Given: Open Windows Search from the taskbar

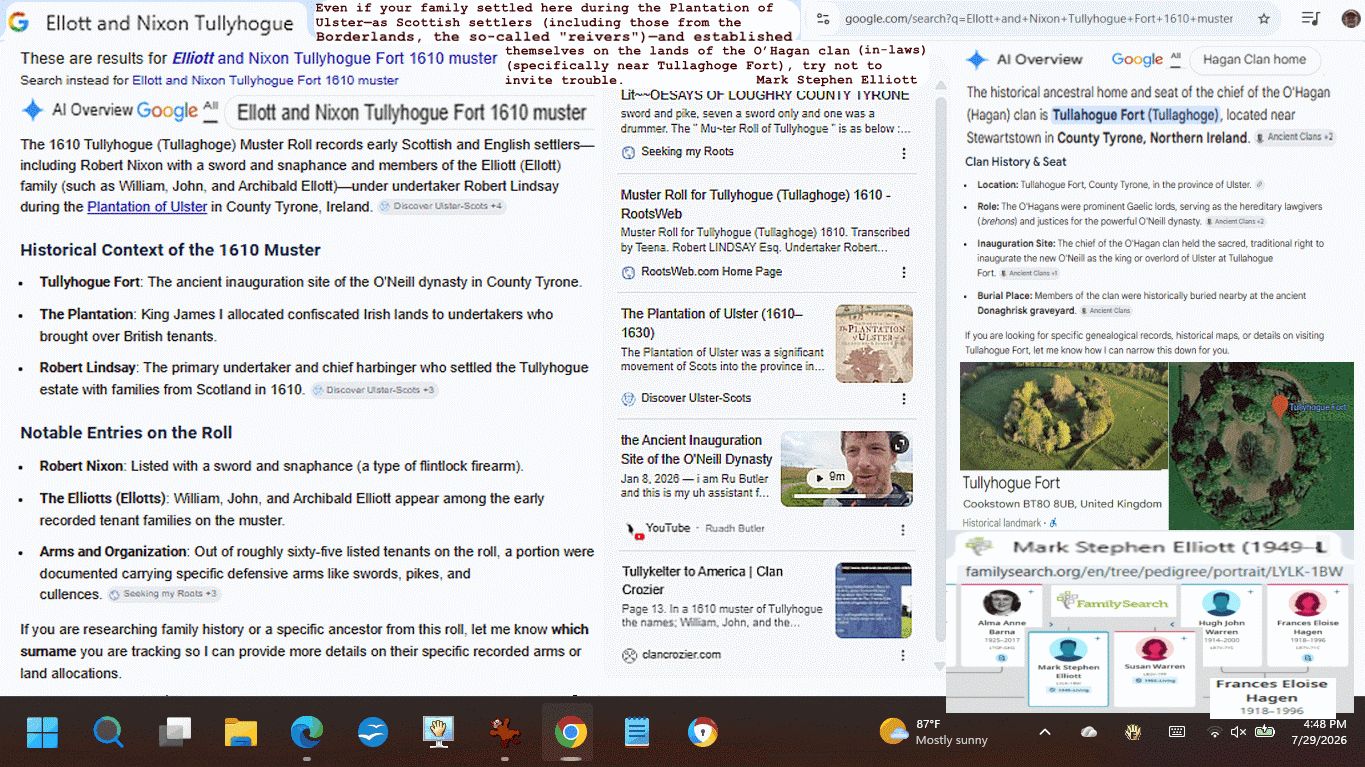Looking at the screenshot, I should [108, 733].
